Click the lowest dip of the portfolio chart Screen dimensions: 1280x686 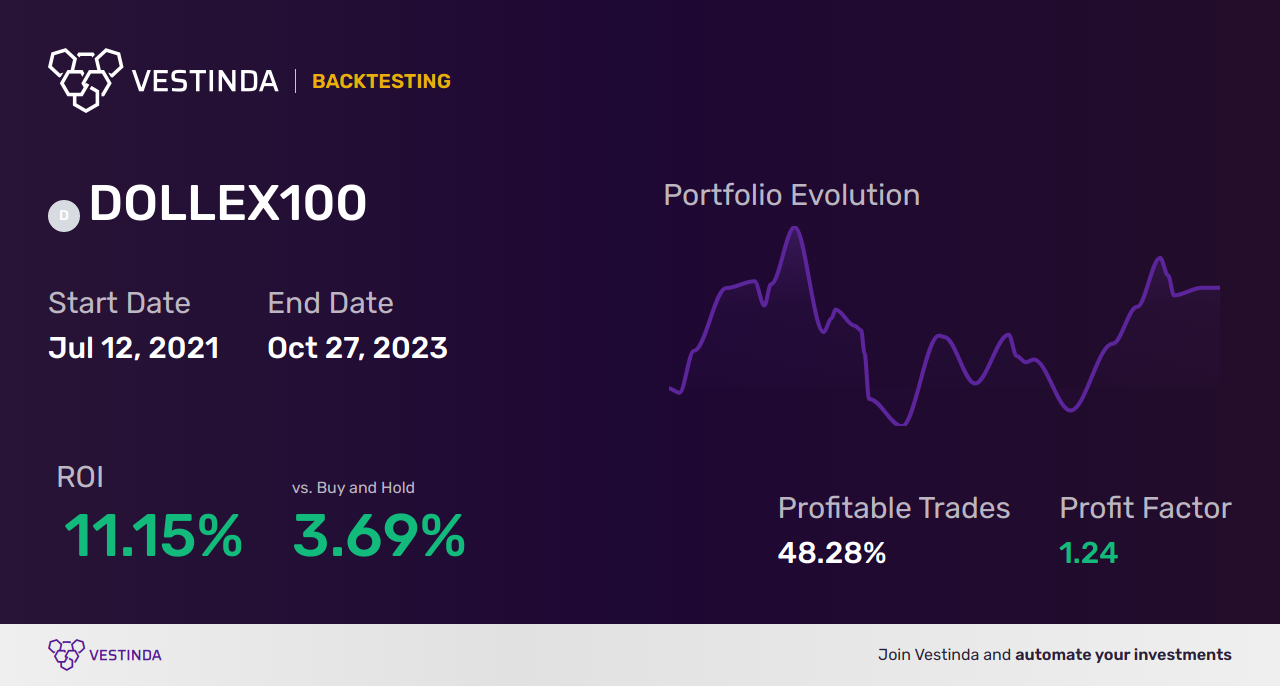902,423
